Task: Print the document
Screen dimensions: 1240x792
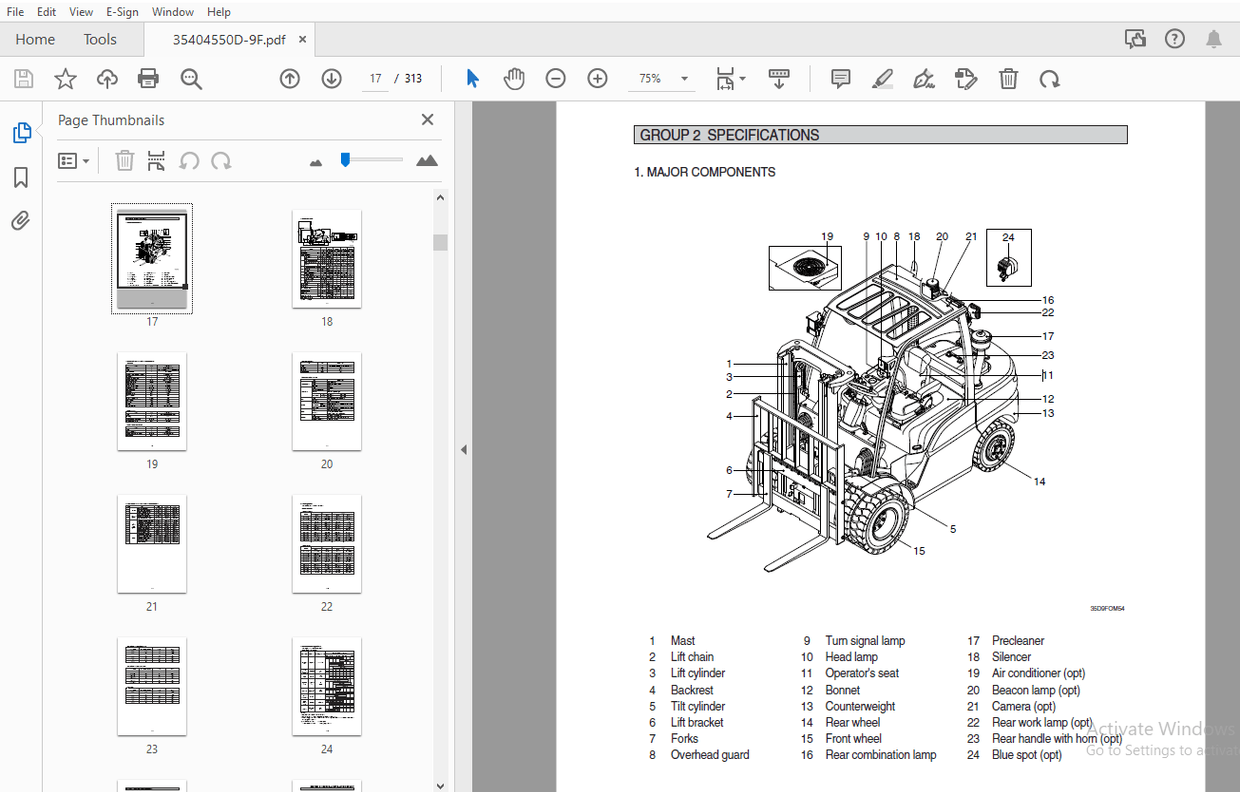Action: point(148,78)
